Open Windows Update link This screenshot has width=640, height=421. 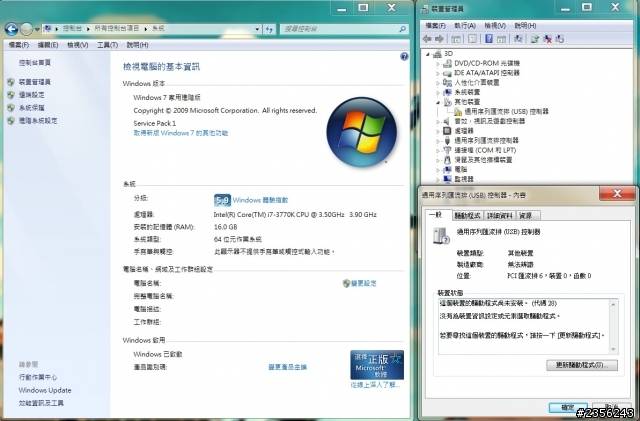point(45,390)
